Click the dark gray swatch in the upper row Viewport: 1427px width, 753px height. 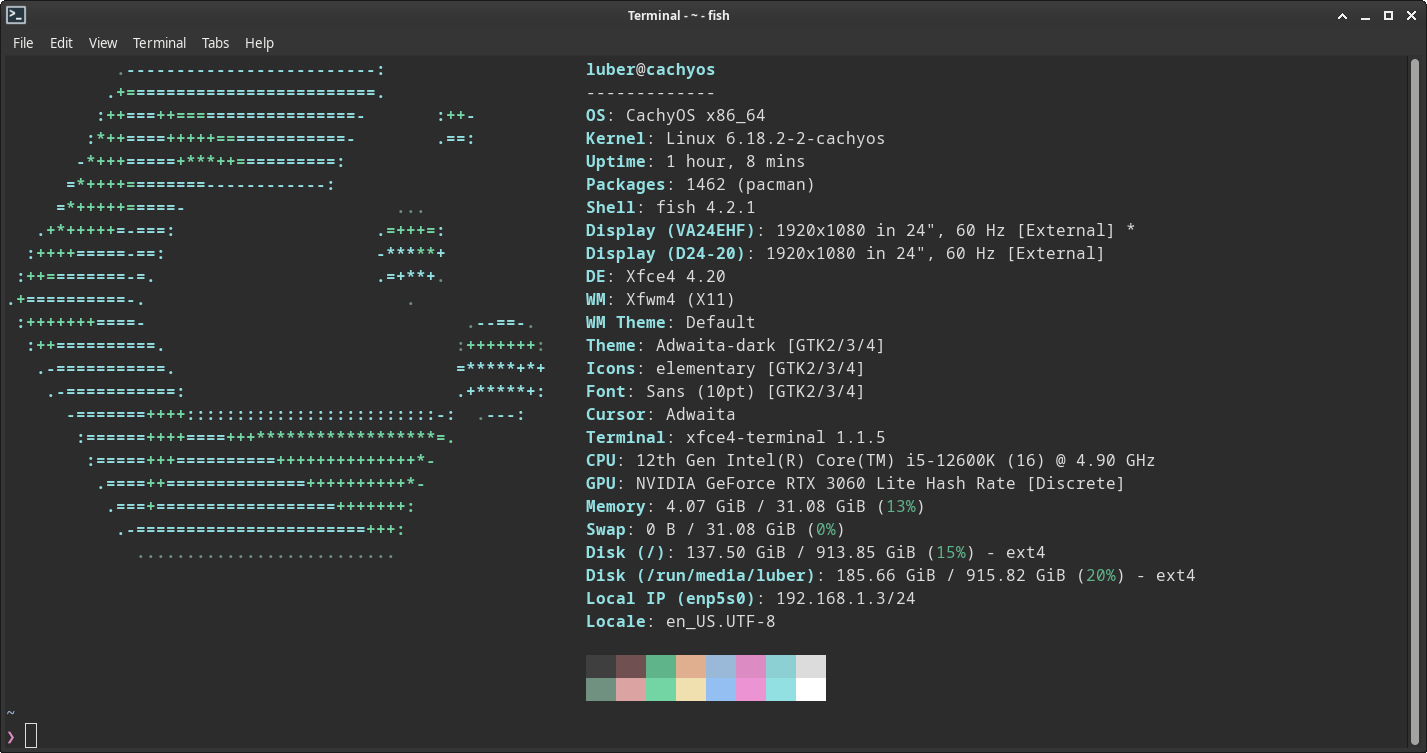pos(601,666)
